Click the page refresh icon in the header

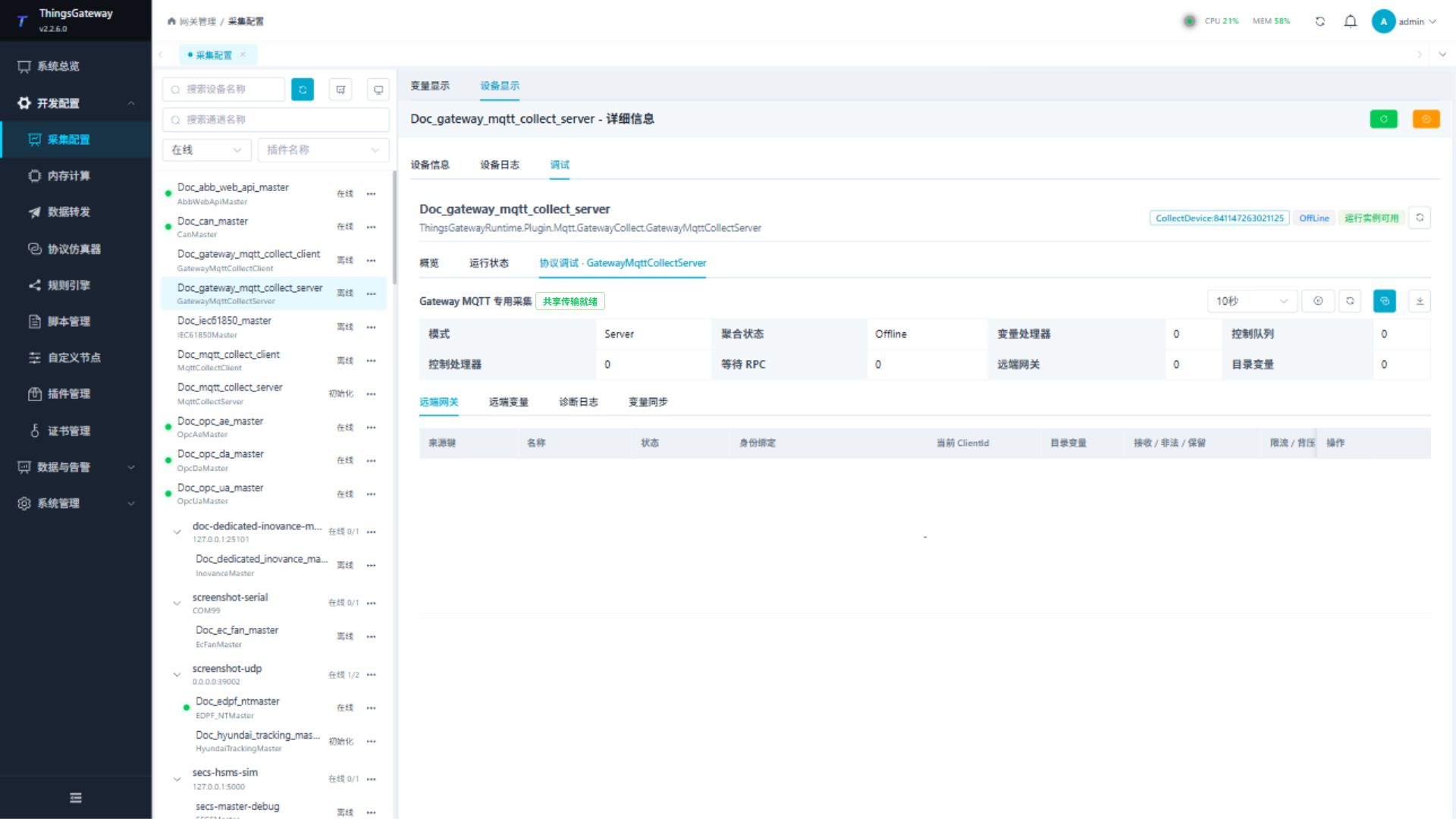1319,21
